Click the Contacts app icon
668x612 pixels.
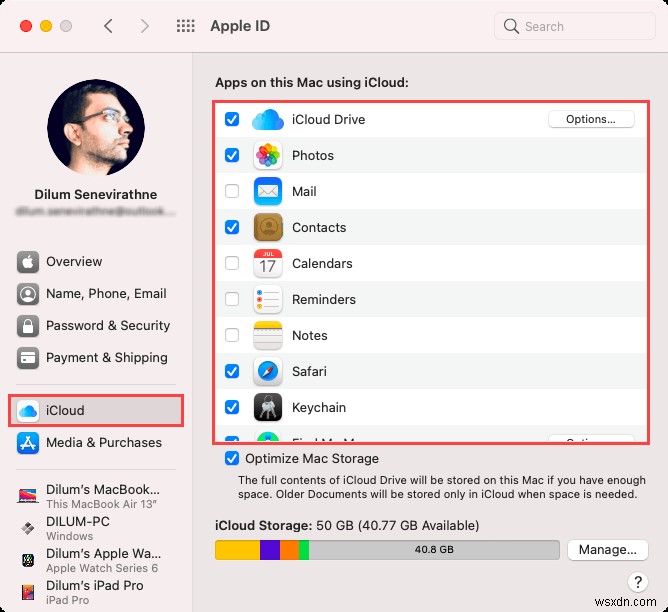[268, 227]
